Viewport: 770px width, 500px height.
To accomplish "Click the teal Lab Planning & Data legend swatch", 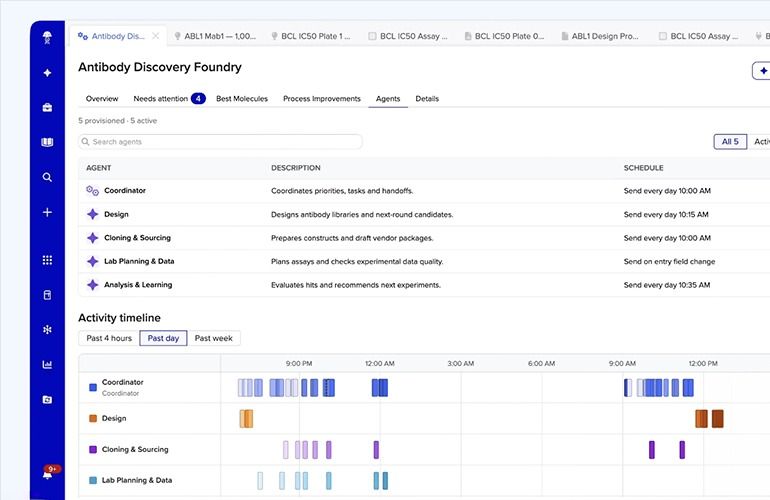I will pos(93,480).
